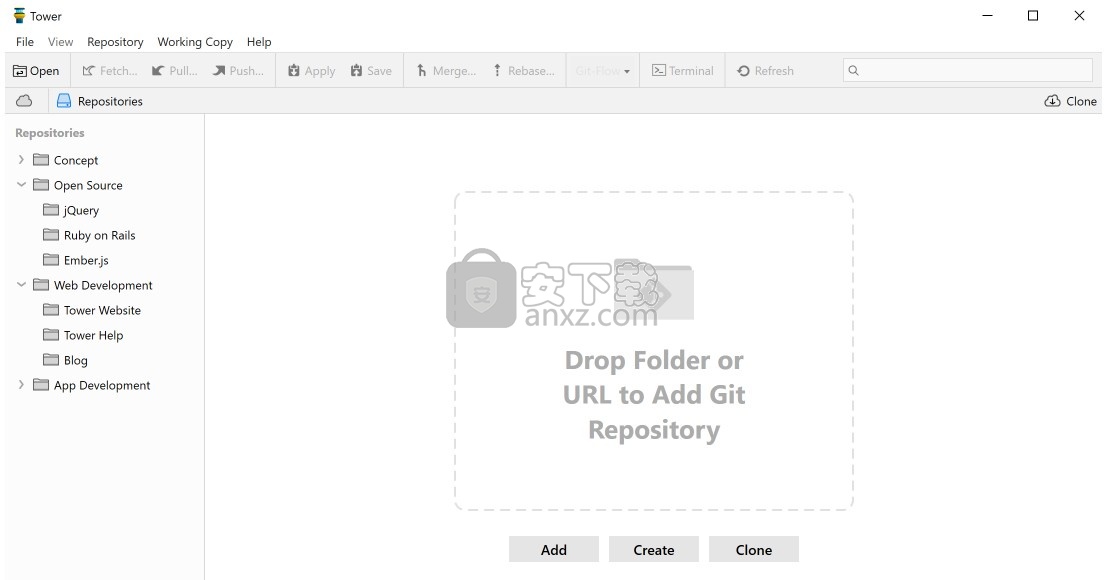
Task: Click the Add button
Action: pyautogui.click(x=554, y=550)
